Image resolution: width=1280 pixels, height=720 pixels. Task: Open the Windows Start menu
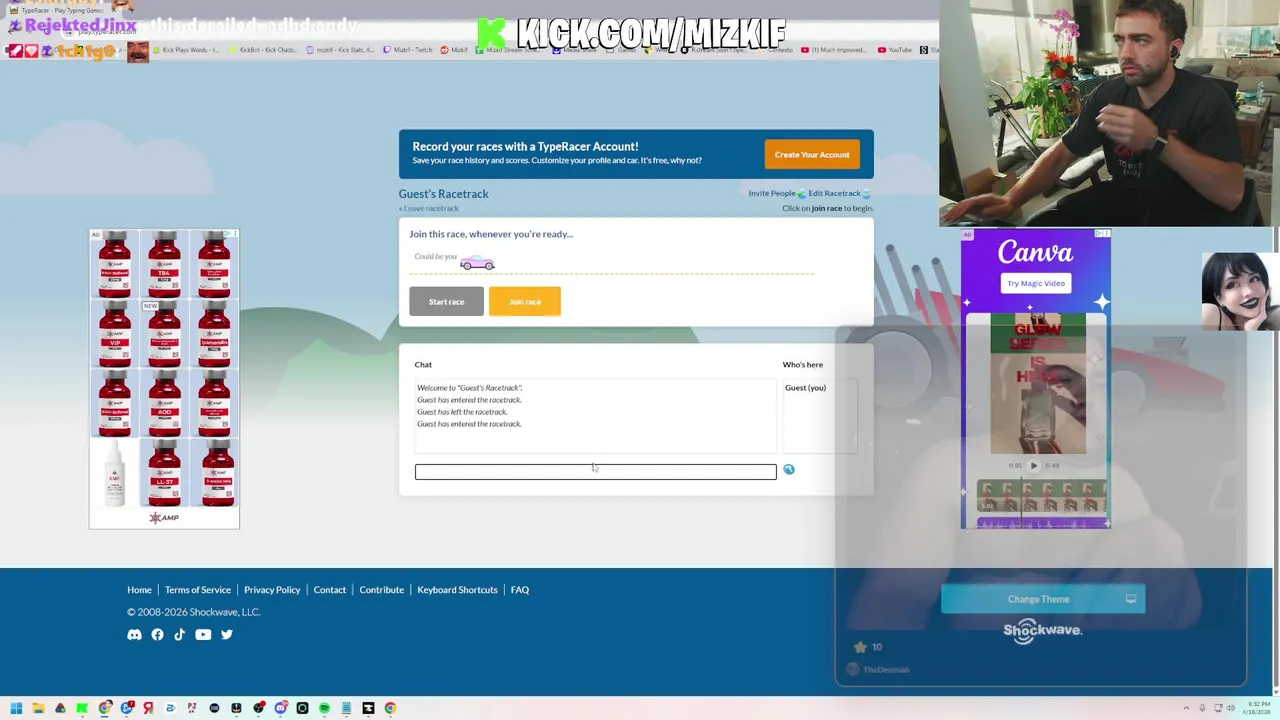tap(16, 708)
